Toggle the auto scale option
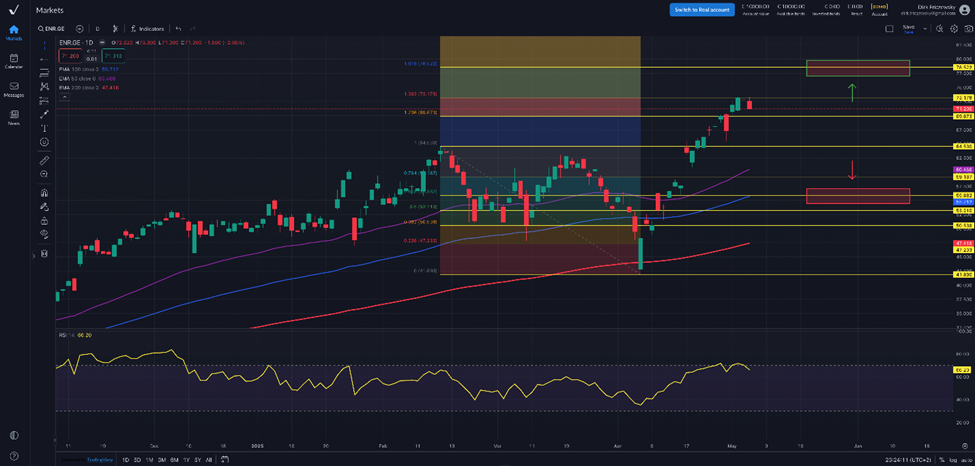The width and height of the screenshot is (975, 466). coord(964,459)
